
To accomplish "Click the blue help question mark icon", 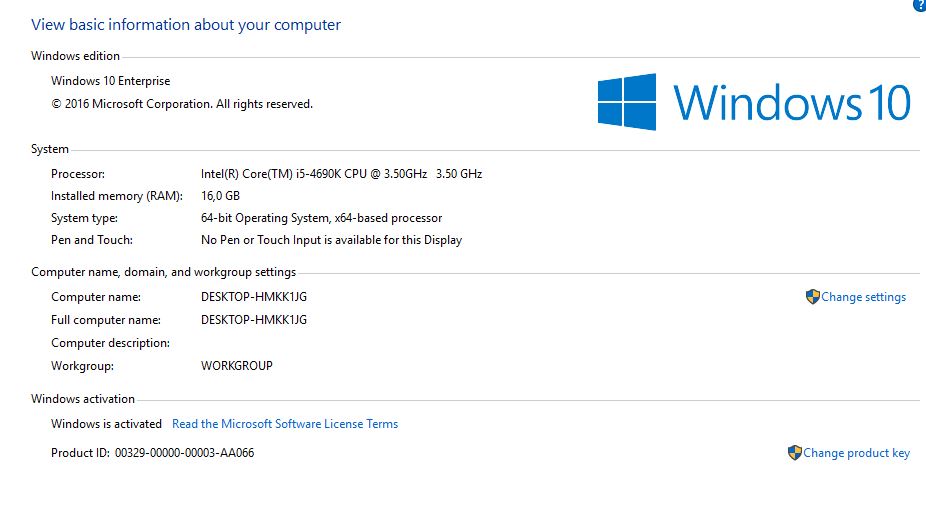I will (920, 5).
